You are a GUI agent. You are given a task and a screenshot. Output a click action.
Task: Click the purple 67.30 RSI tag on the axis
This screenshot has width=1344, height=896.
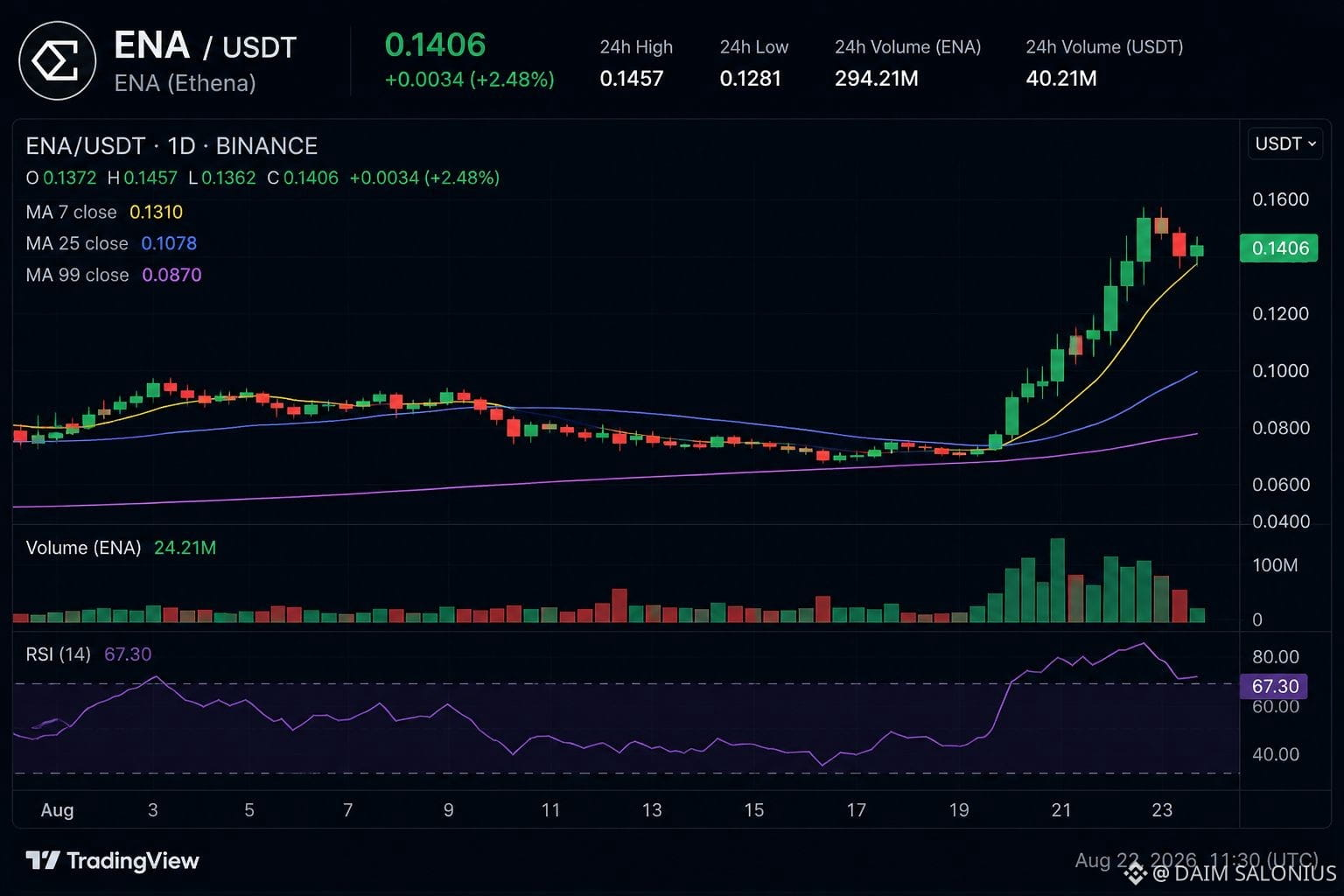tap(1274, 686)
